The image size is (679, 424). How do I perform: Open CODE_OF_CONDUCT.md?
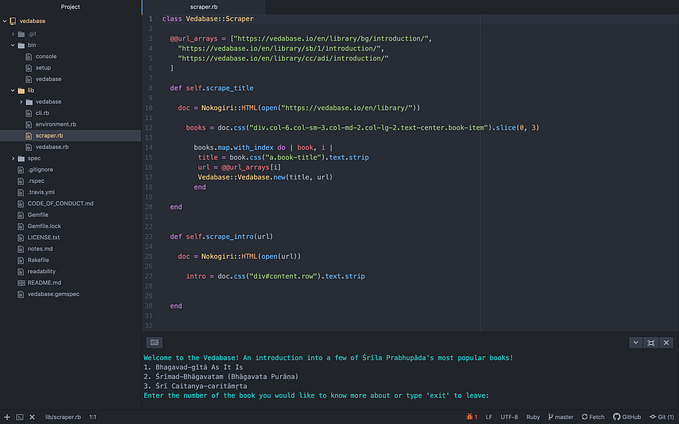[61, 204]
